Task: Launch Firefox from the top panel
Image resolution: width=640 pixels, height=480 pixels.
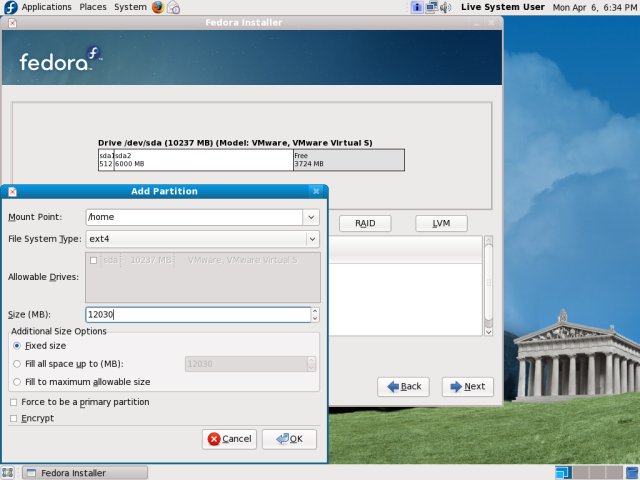Action: click(x=158, y=7)
